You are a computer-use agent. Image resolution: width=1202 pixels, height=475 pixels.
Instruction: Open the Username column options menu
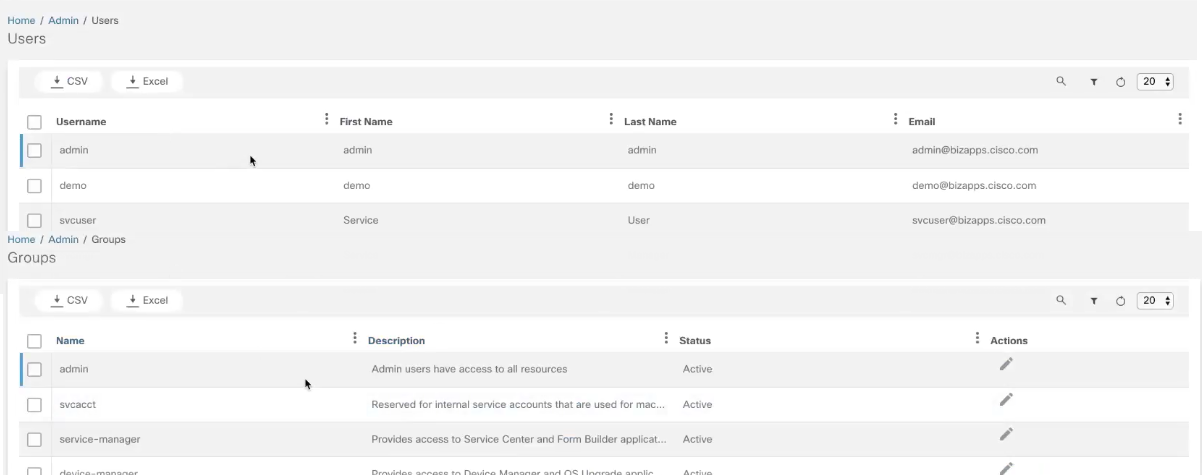click(x=327, y=120)
